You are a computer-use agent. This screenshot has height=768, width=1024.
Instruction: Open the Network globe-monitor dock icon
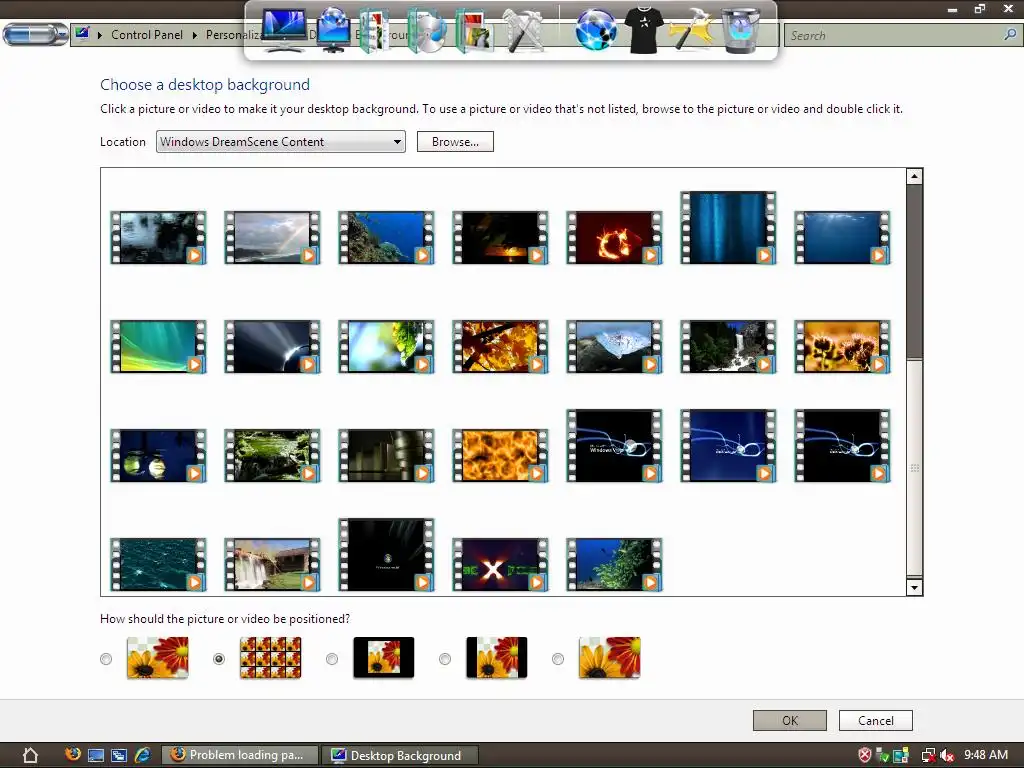coord(334,30)
